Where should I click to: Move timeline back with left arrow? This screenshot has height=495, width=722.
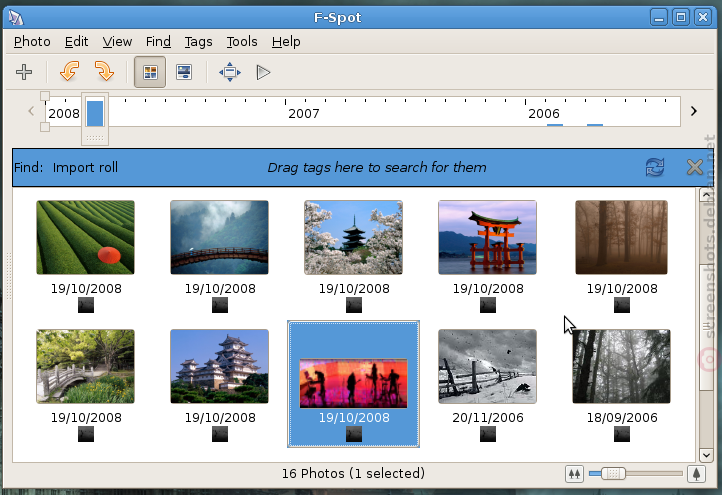point(31,111)
